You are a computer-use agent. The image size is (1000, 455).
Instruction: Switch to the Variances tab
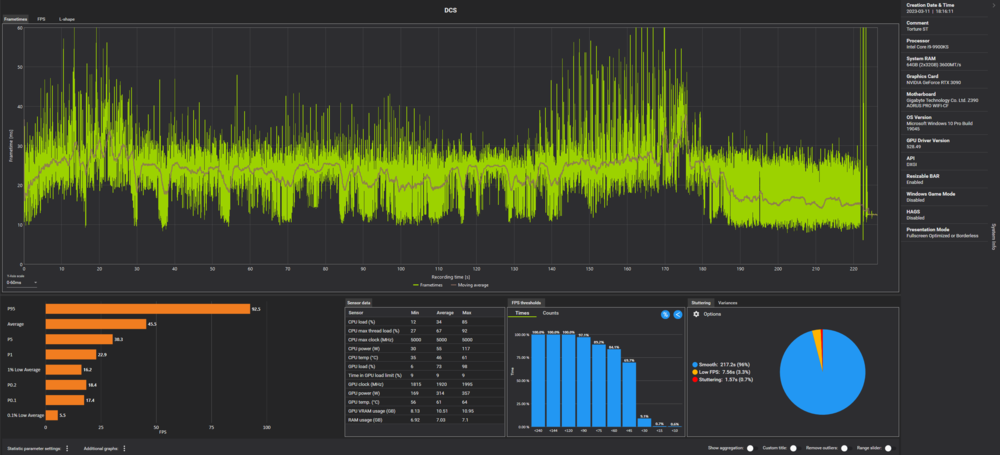coord(727,301)
